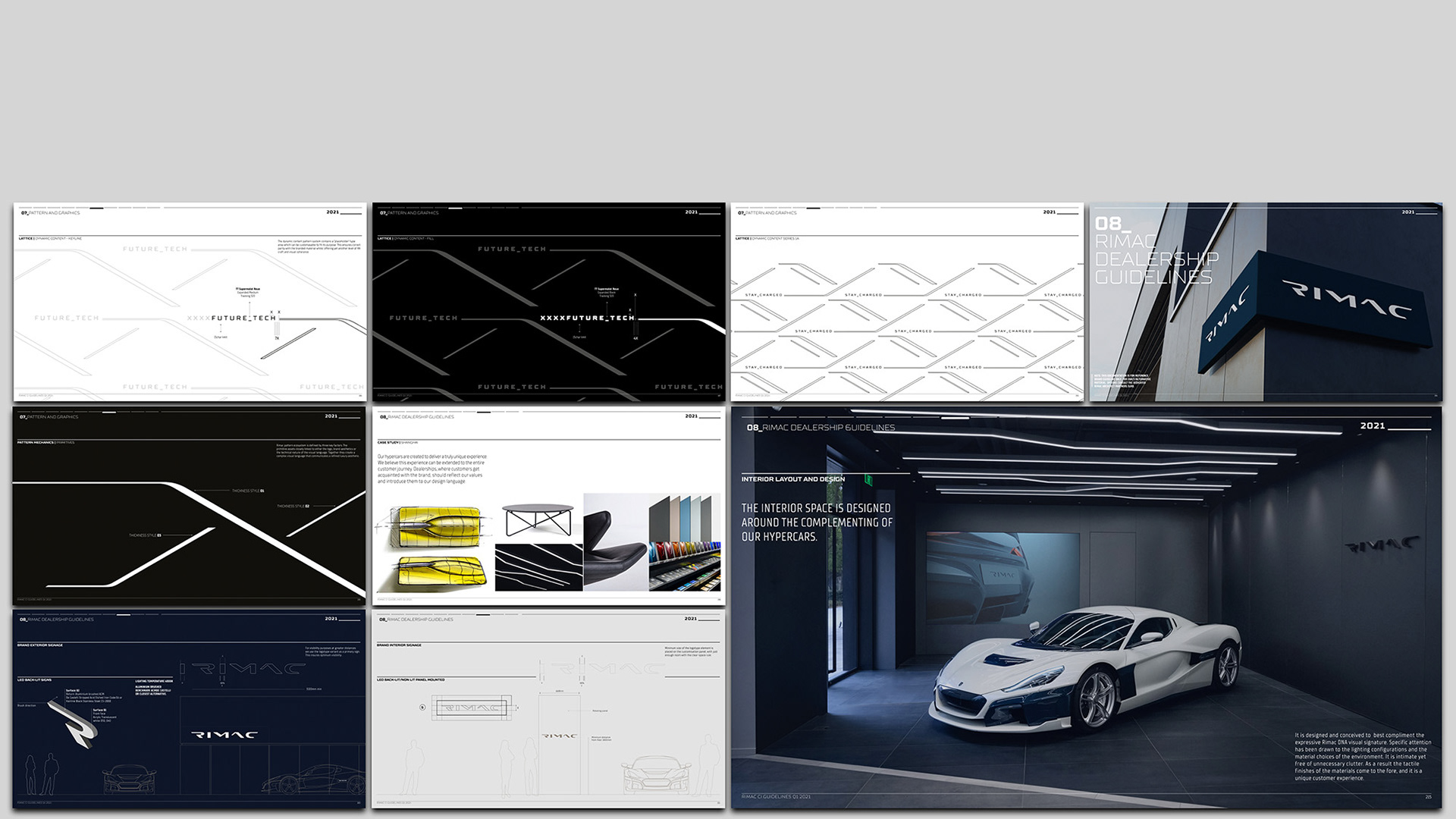Click the 'THICKNESS STYLE 02' label

(x=293, y=507)
